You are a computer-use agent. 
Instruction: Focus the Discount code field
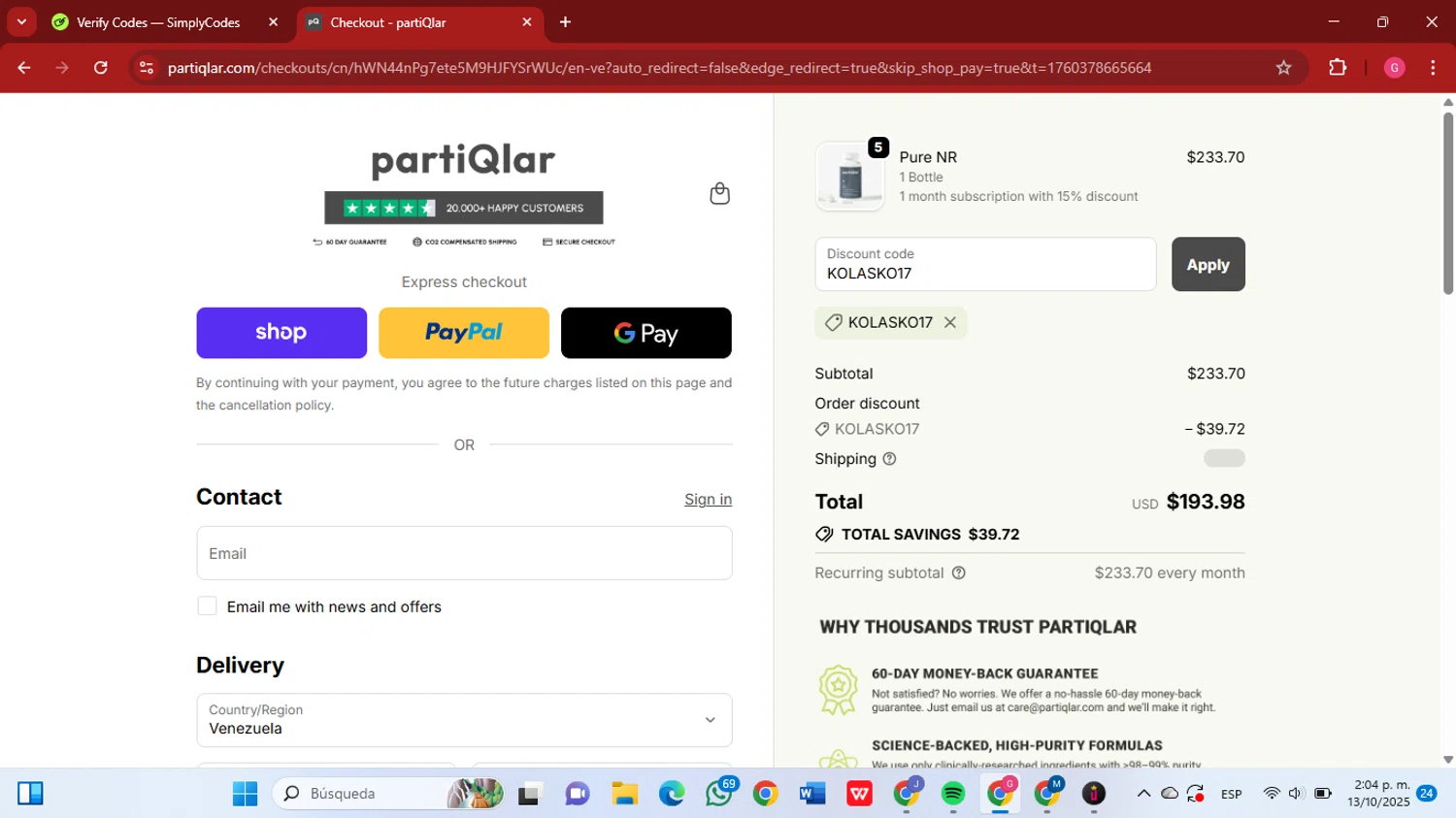985,264
